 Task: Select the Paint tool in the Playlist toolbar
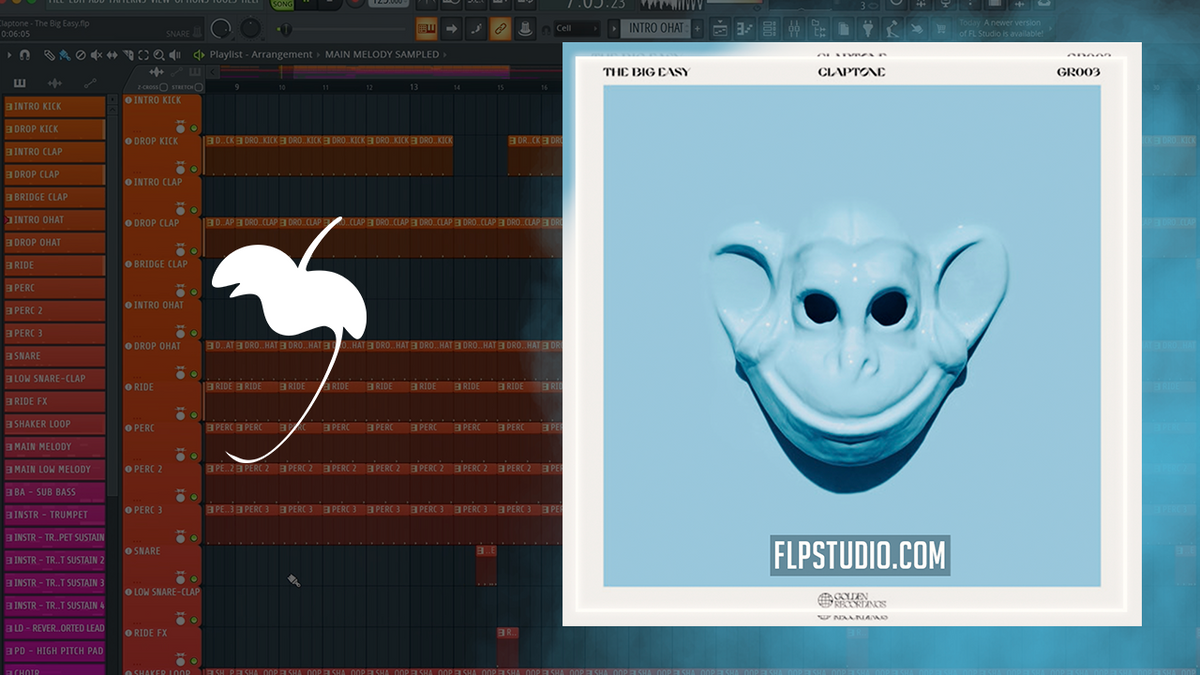coord(63,54)
